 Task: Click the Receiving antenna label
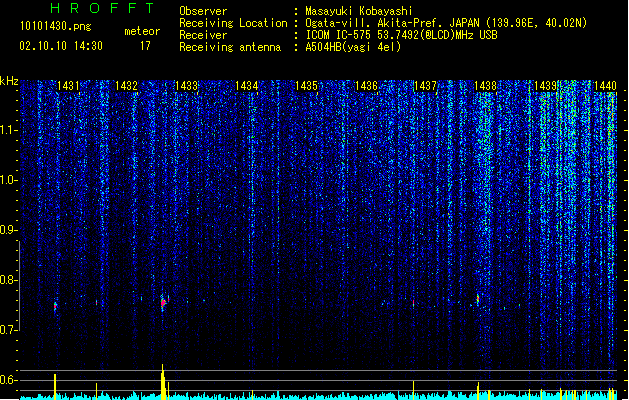pyautogui.click(x=230, y=47)
